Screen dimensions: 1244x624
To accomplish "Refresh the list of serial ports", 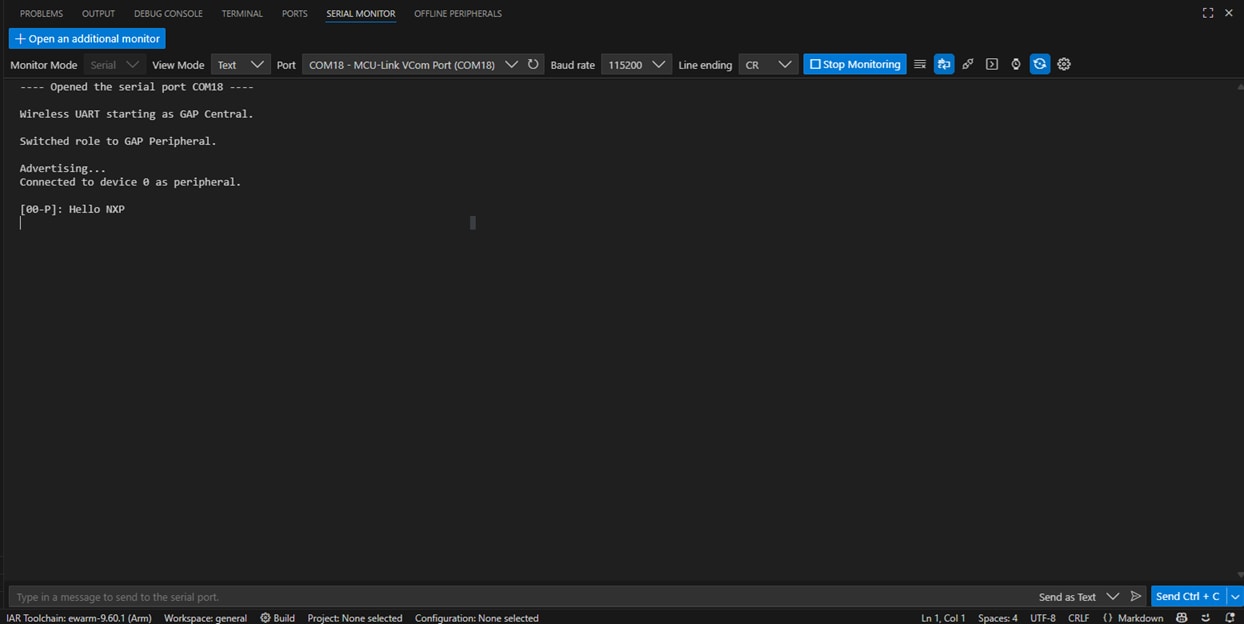I will tap(533, 64).
